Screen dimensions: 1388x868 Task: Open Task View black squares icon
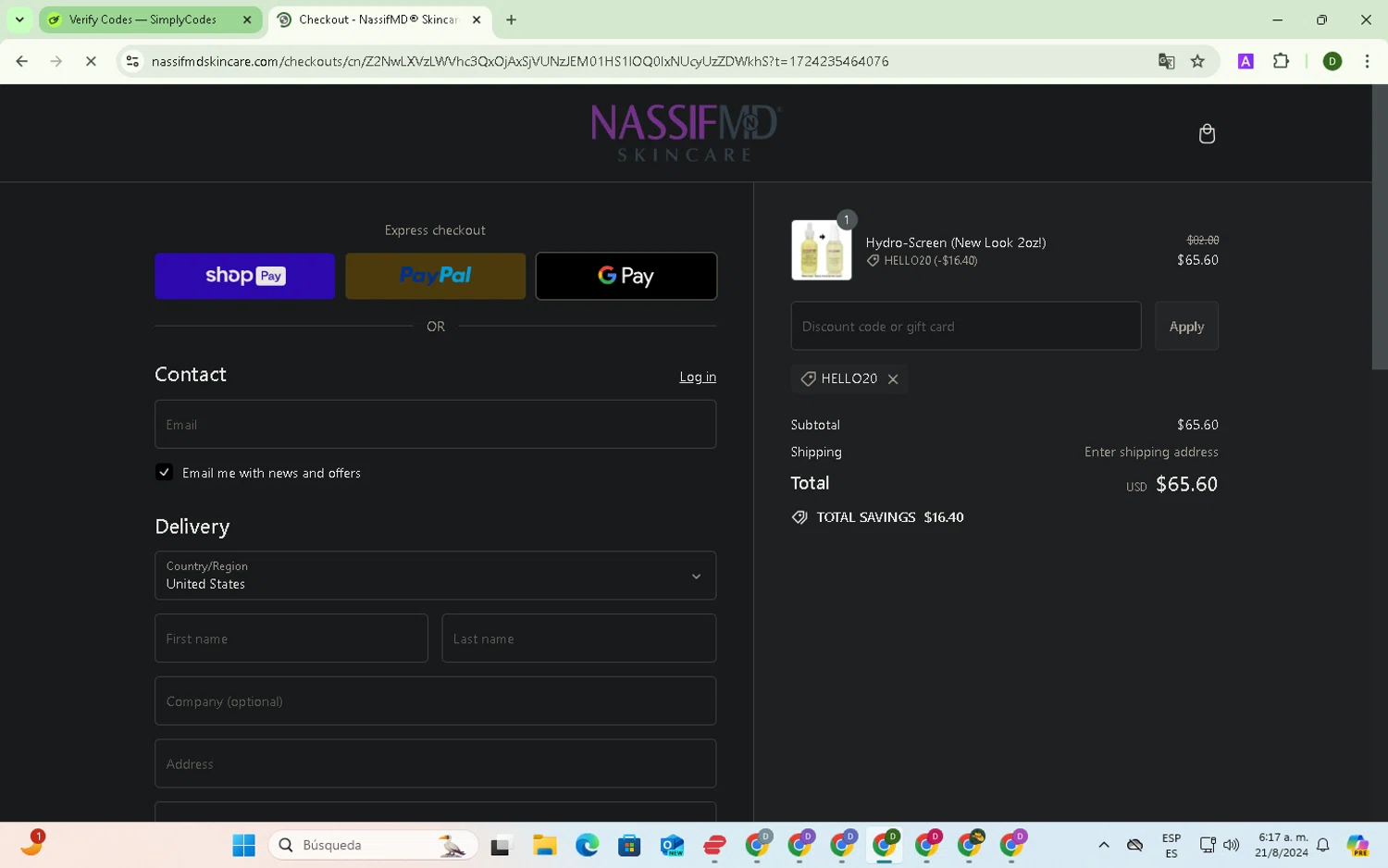click(x=501, y=845)
